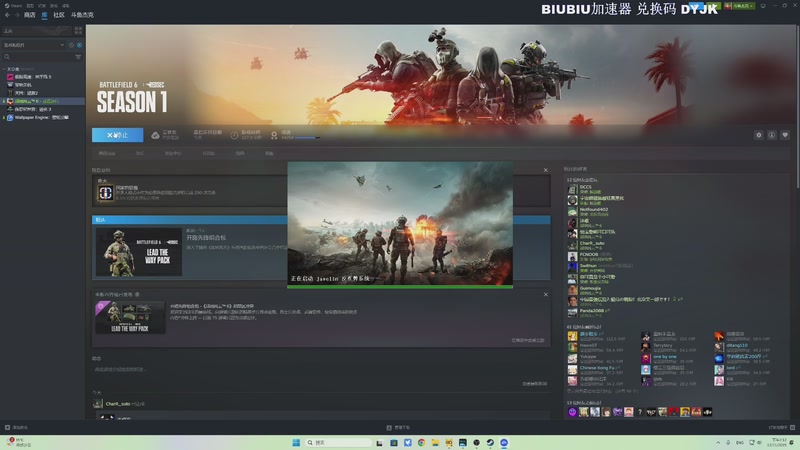Click the achievements progress bar
This screenshot has width=800, height=450.
point(307,138)
